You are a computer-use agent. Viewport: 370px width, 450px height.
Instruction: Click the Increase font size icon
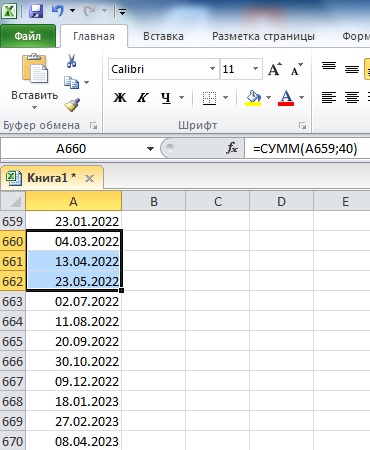[274, 69]
